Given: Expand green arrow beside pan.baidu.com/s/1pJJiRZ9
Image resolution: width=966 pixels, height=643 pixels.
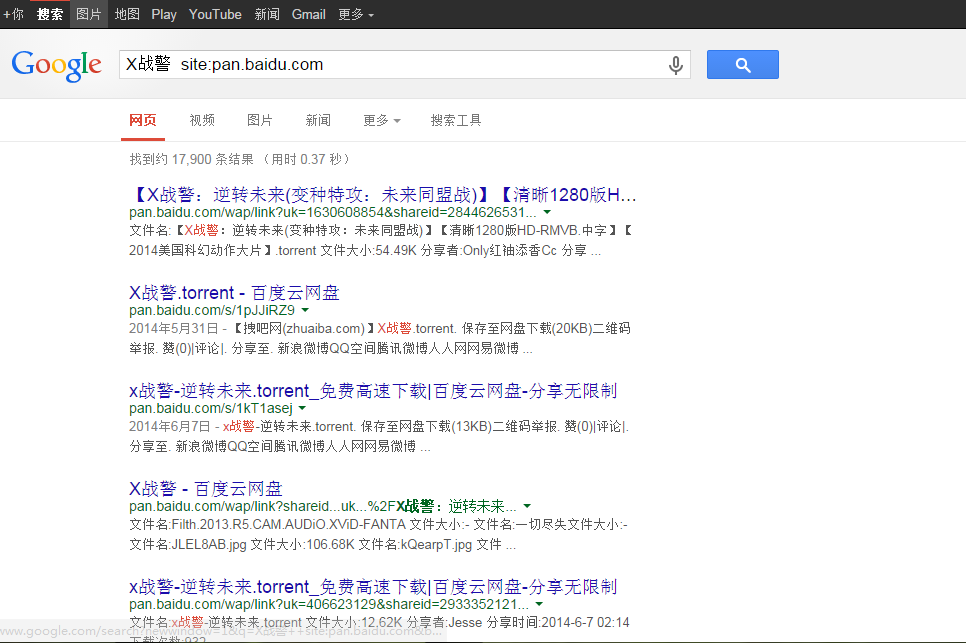Looking at the screenshot, I should [304, 310].
